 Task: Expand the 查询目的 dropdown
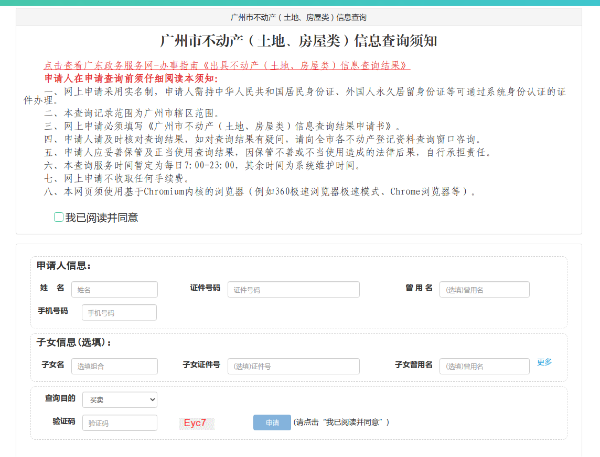pos(120,399)
